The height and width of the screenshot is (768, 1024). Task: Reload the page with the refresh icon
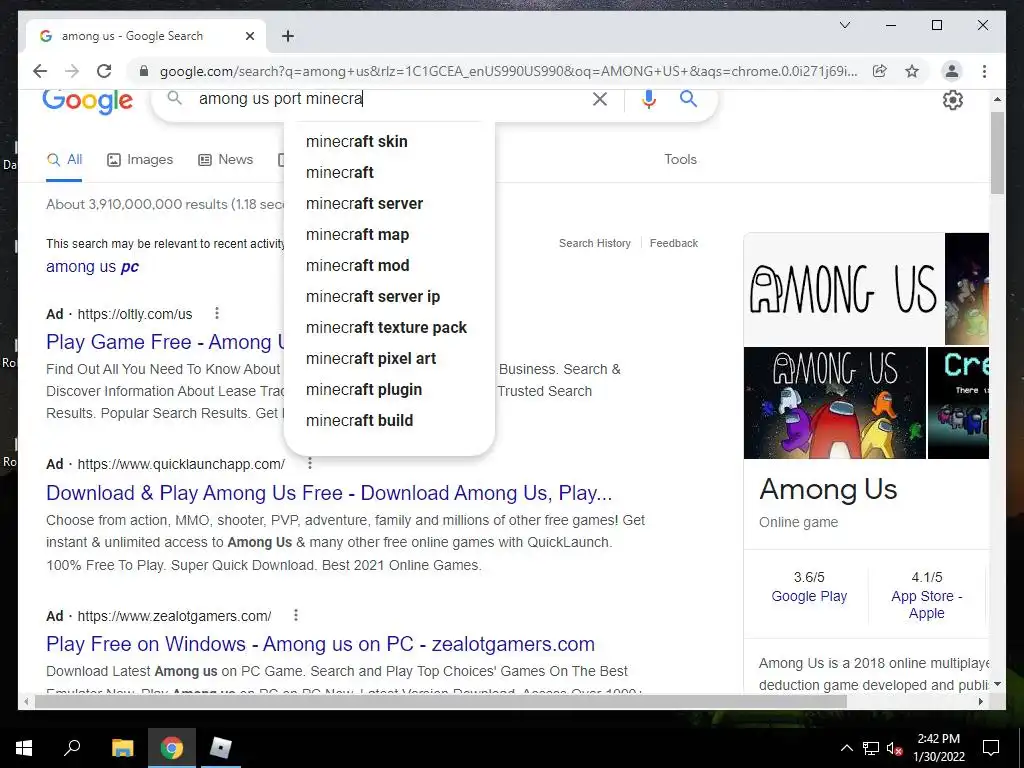click(x=104, y=71)
